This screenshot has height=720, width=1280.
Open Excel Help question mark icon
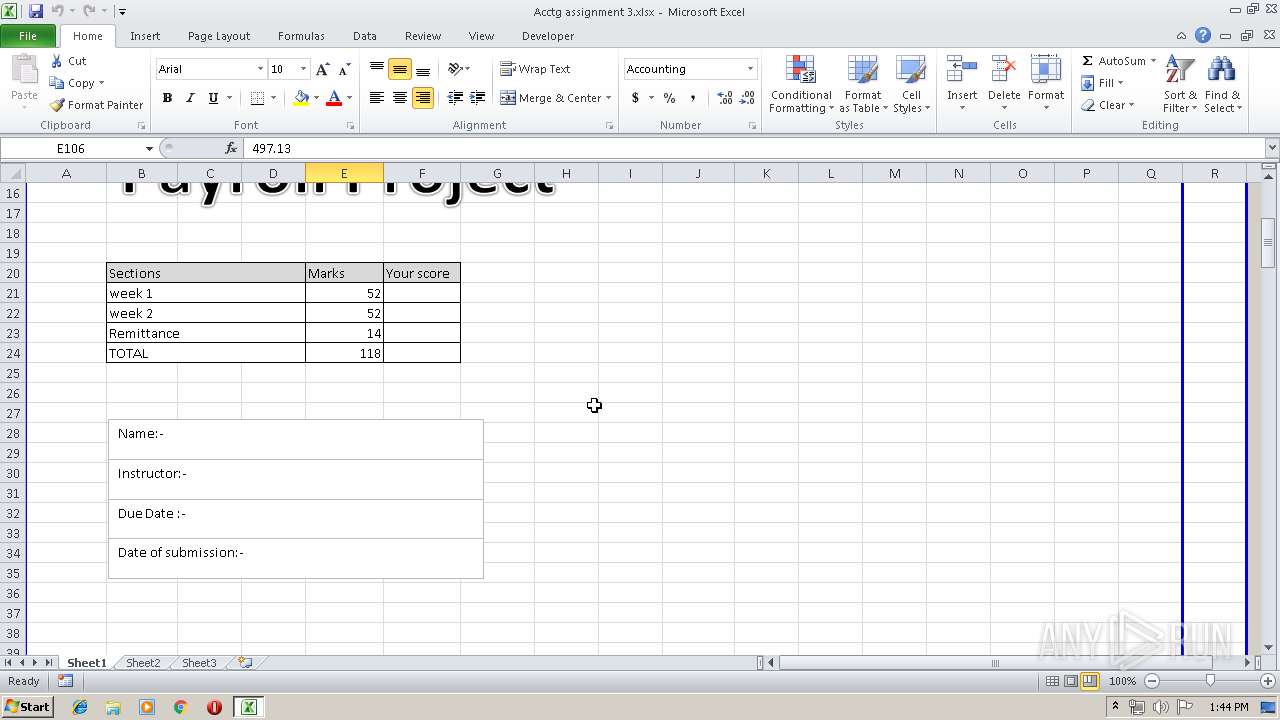tap(1203, 35)
